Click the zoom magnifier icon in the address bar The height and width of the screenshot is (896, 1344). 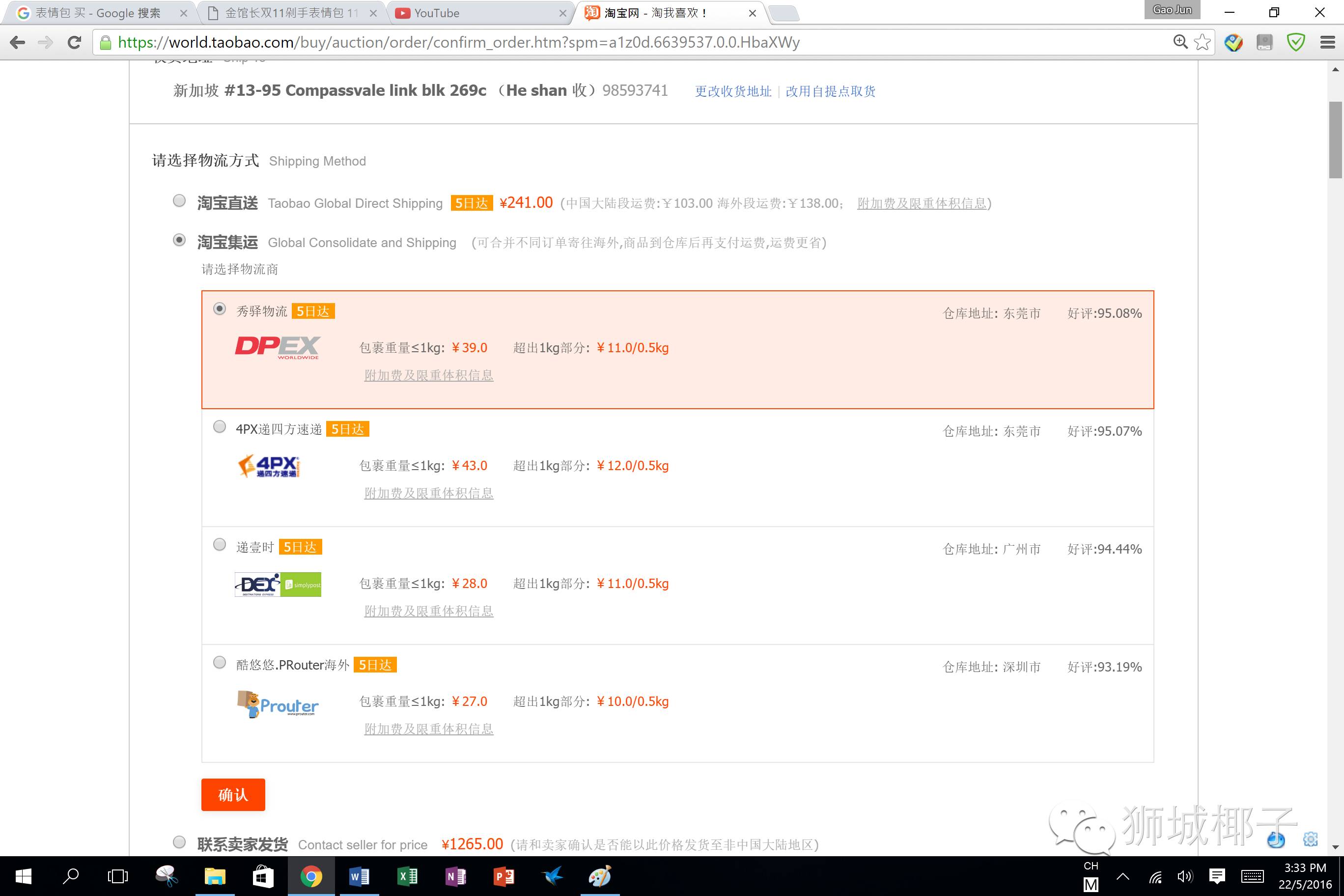click(x=1180, y=42)
